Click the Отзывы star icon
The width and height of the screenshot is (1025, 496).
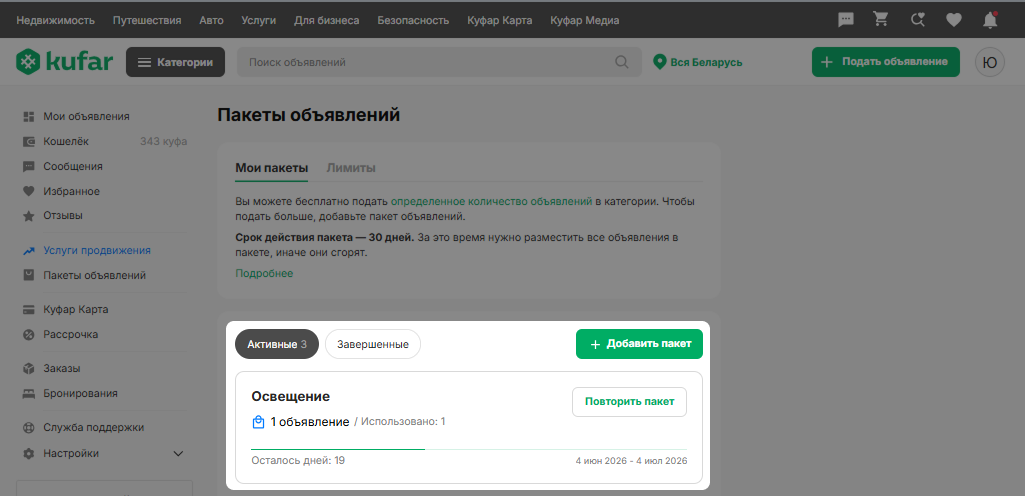pos(28,216)
